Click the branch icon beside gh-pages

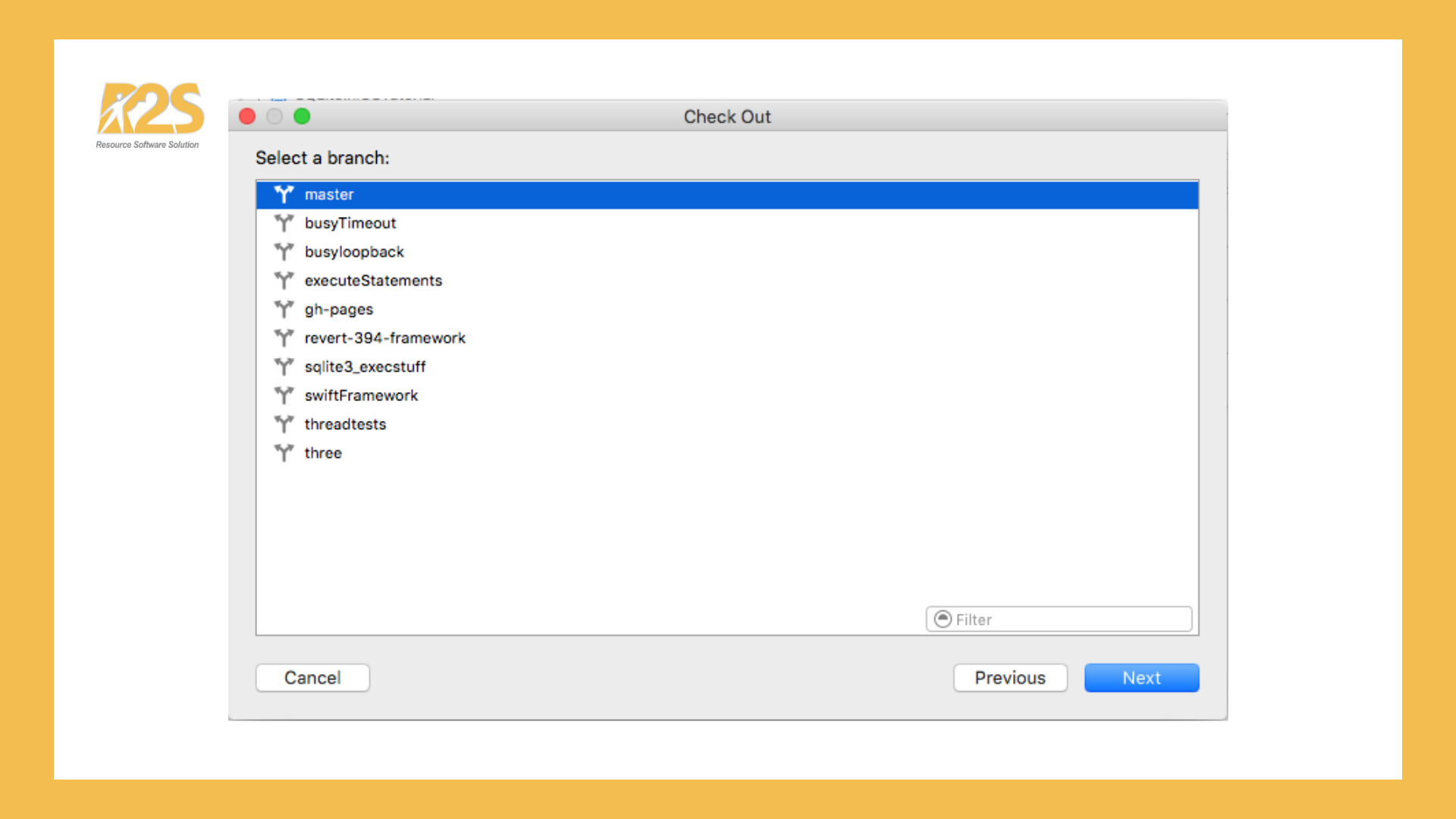click(284, 309)
